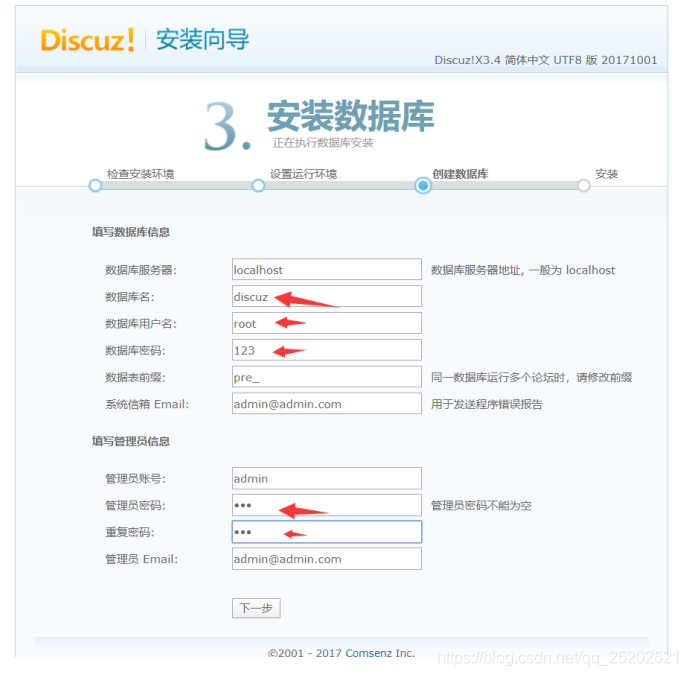Click the 数据库名 field containing discuz
This screenshot has width=688, height=676.
[326, 296]
